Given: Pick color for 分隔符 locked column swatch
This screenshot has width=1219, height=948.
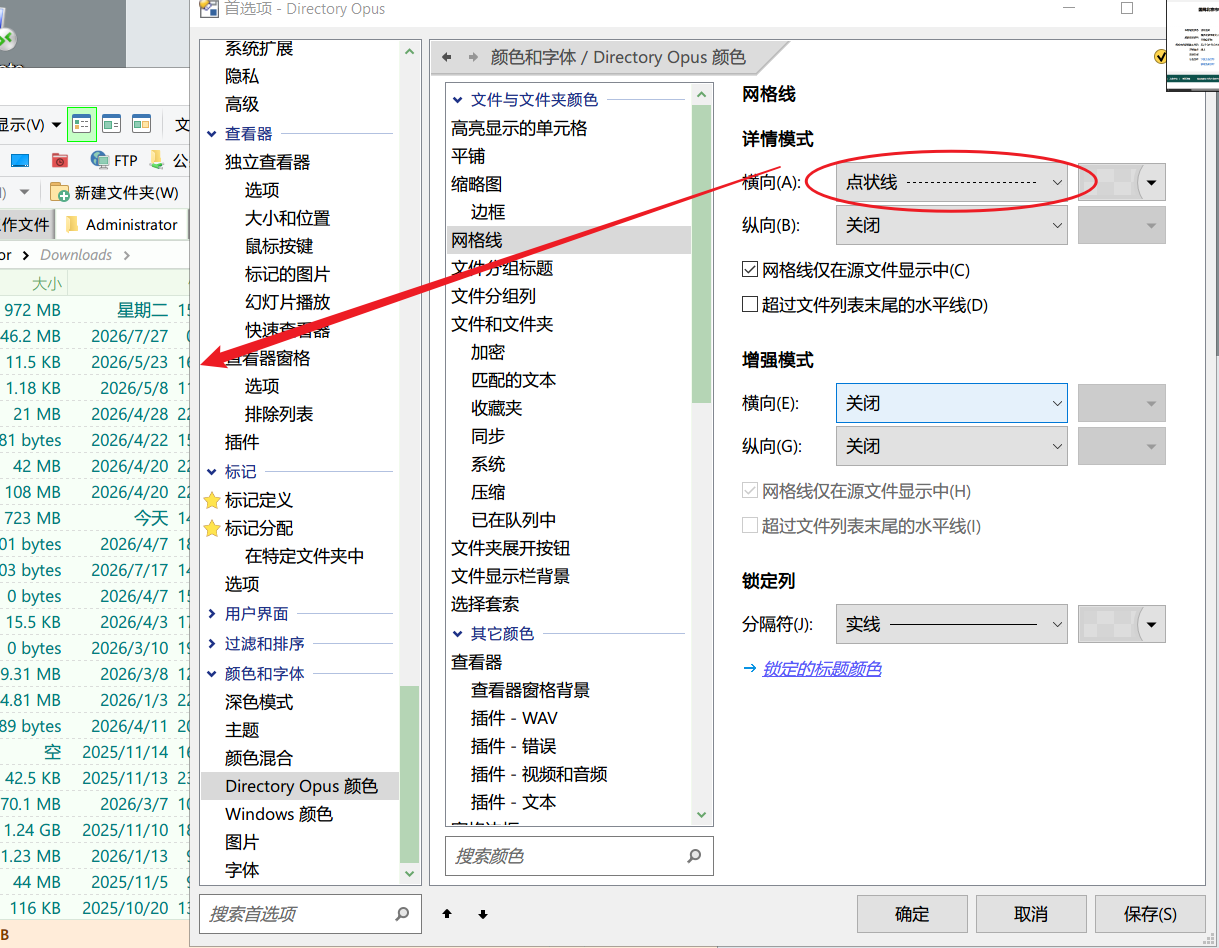Looking at the screenshot, I should (1122, 624).
